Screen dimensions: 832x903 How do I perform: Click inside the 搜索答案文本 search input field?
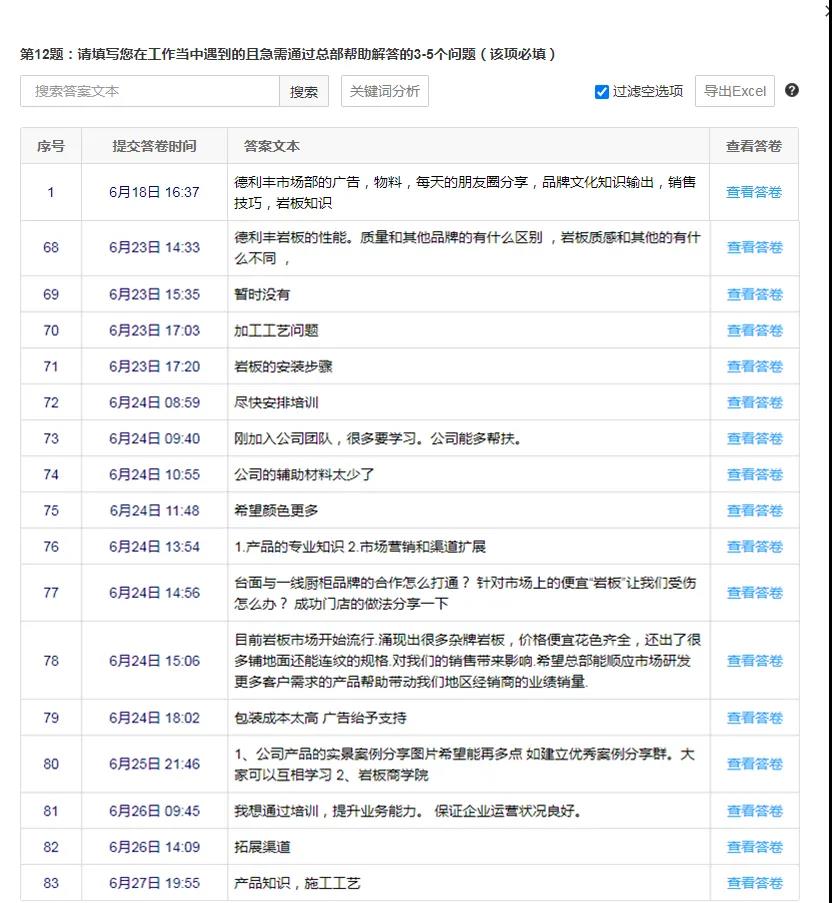150,91
